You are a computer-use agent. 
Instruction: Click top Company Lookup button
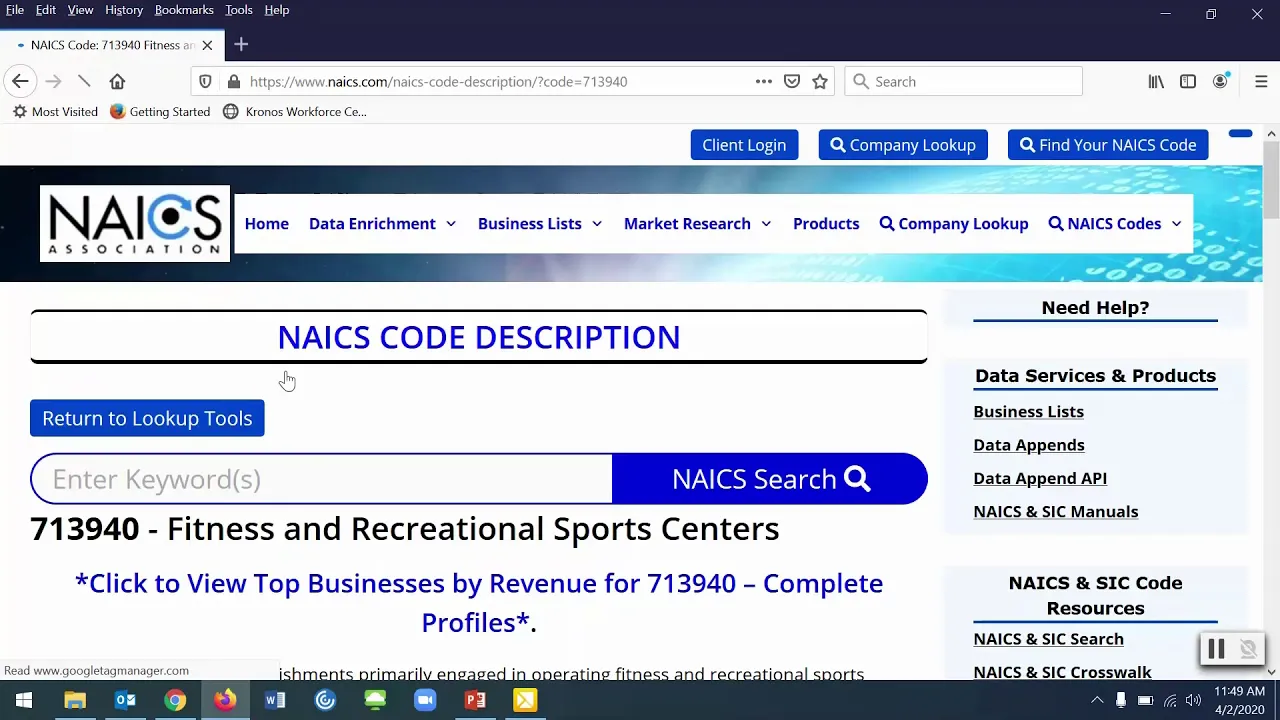point(903,145)
